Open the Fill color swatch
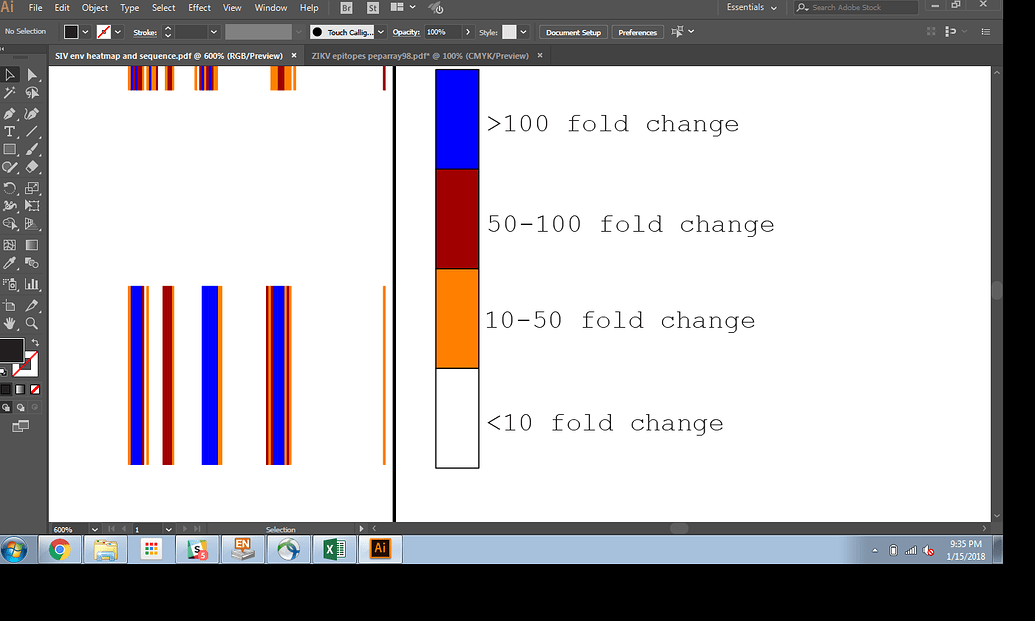1035x621 pixels. click(73, 31)
